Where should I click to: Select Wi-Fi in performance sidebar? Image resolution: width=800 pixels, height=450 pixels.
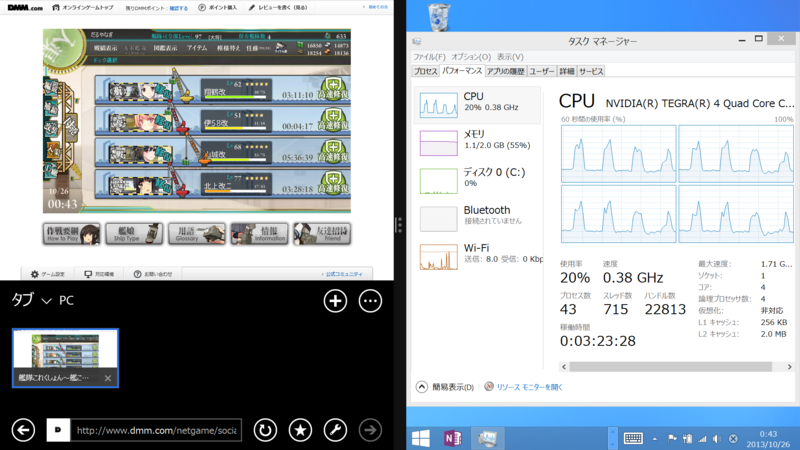[x=478, y=256]
